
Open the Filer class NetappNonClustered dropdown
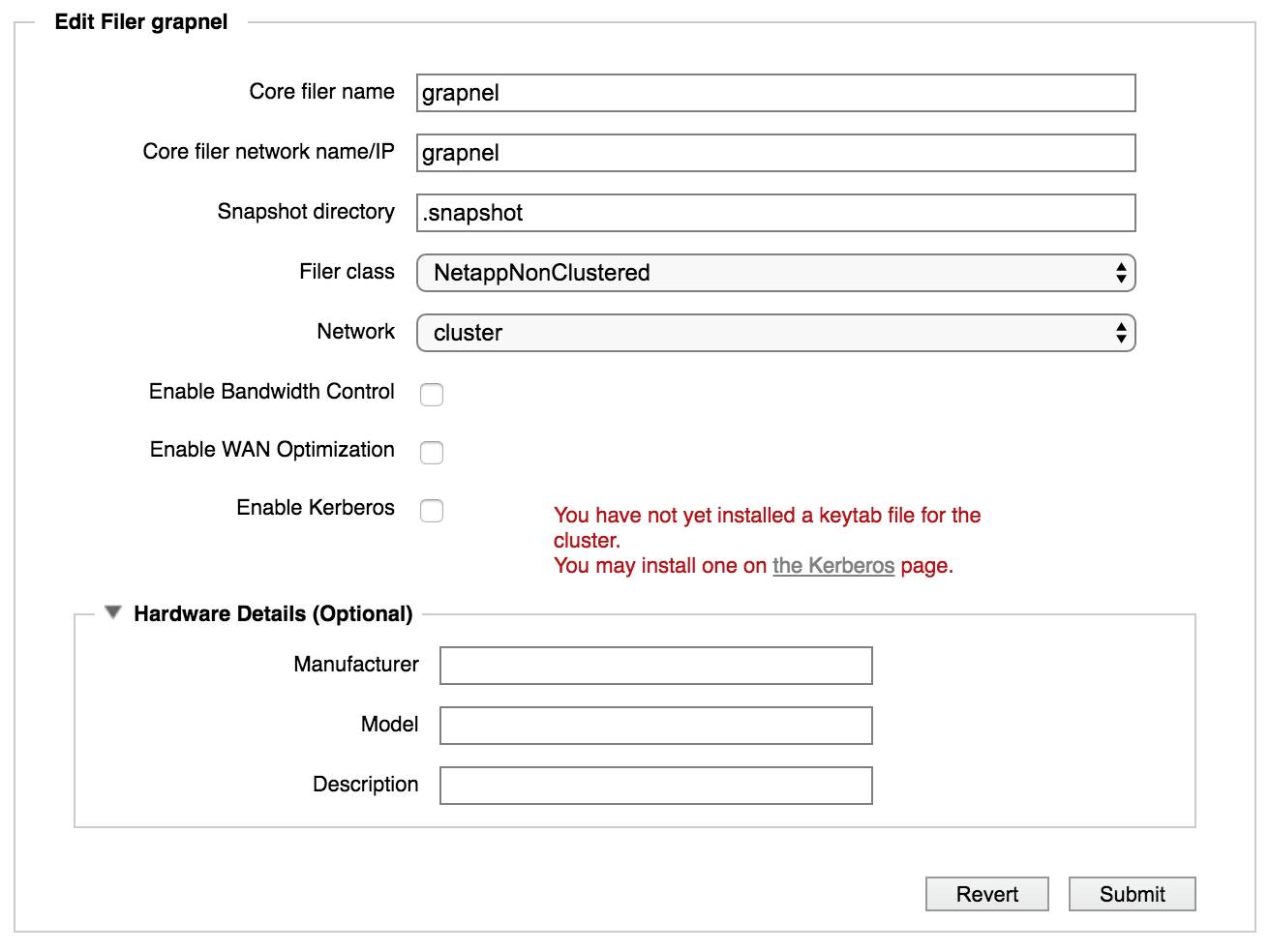pos(775,273)
